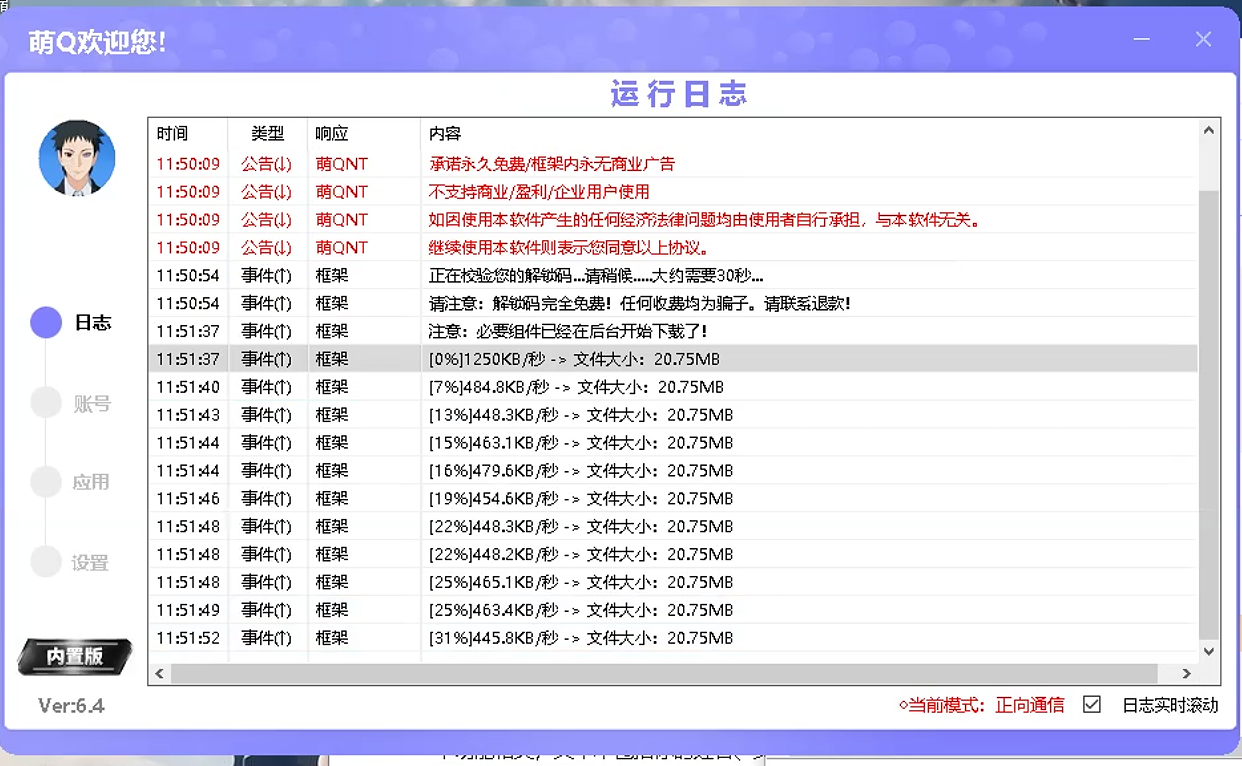Toggle the 日志实时滚动 checkbox
1242x766 pixels.
[1092, 705]
